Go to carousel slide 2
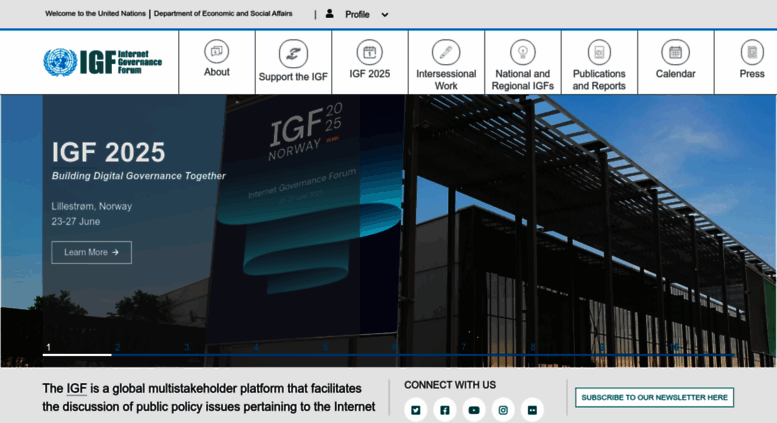777x423 pixels. [117, 347]
